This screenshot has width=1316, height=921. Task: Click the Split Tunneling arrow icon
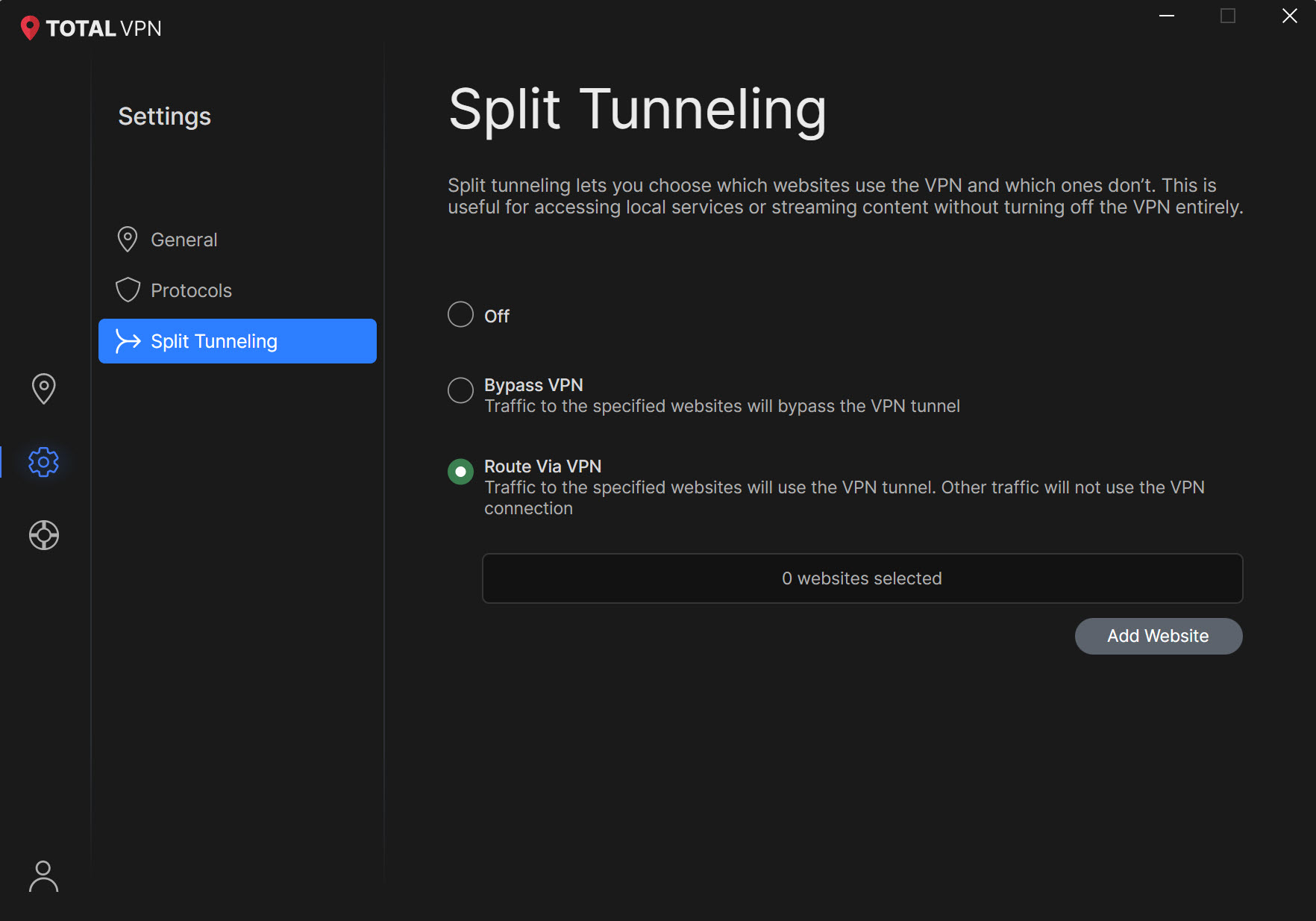pos(128,341)
